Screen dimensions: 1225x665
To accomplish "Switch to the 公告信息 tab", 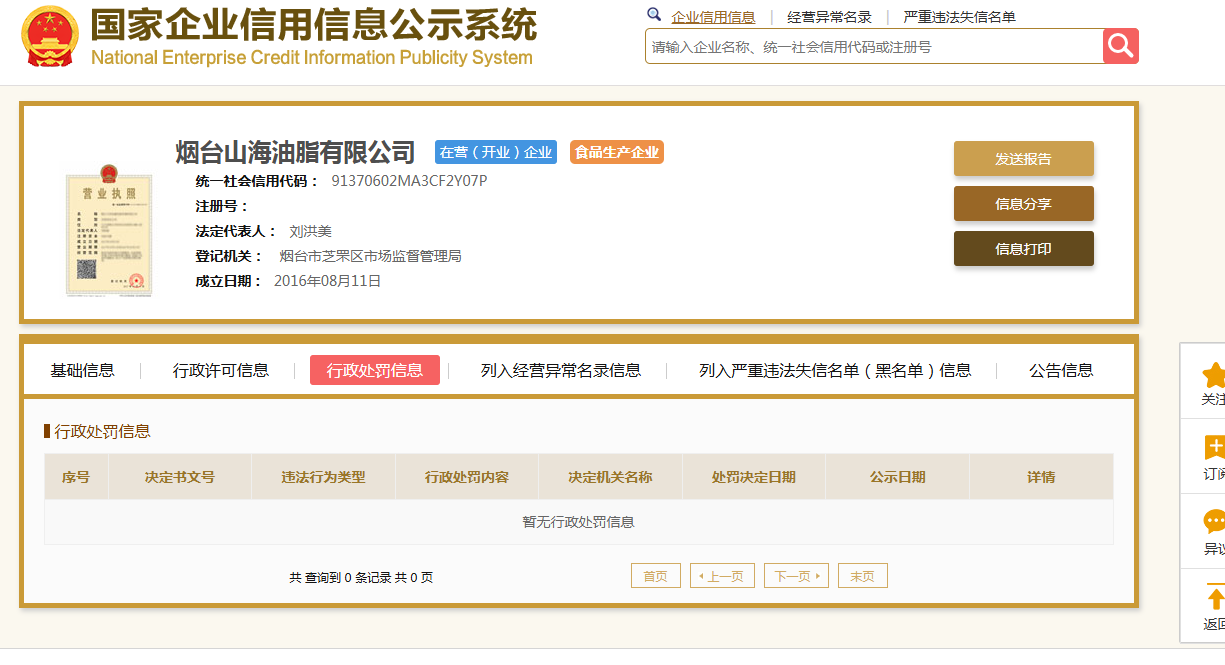I will click(1061, 370).
